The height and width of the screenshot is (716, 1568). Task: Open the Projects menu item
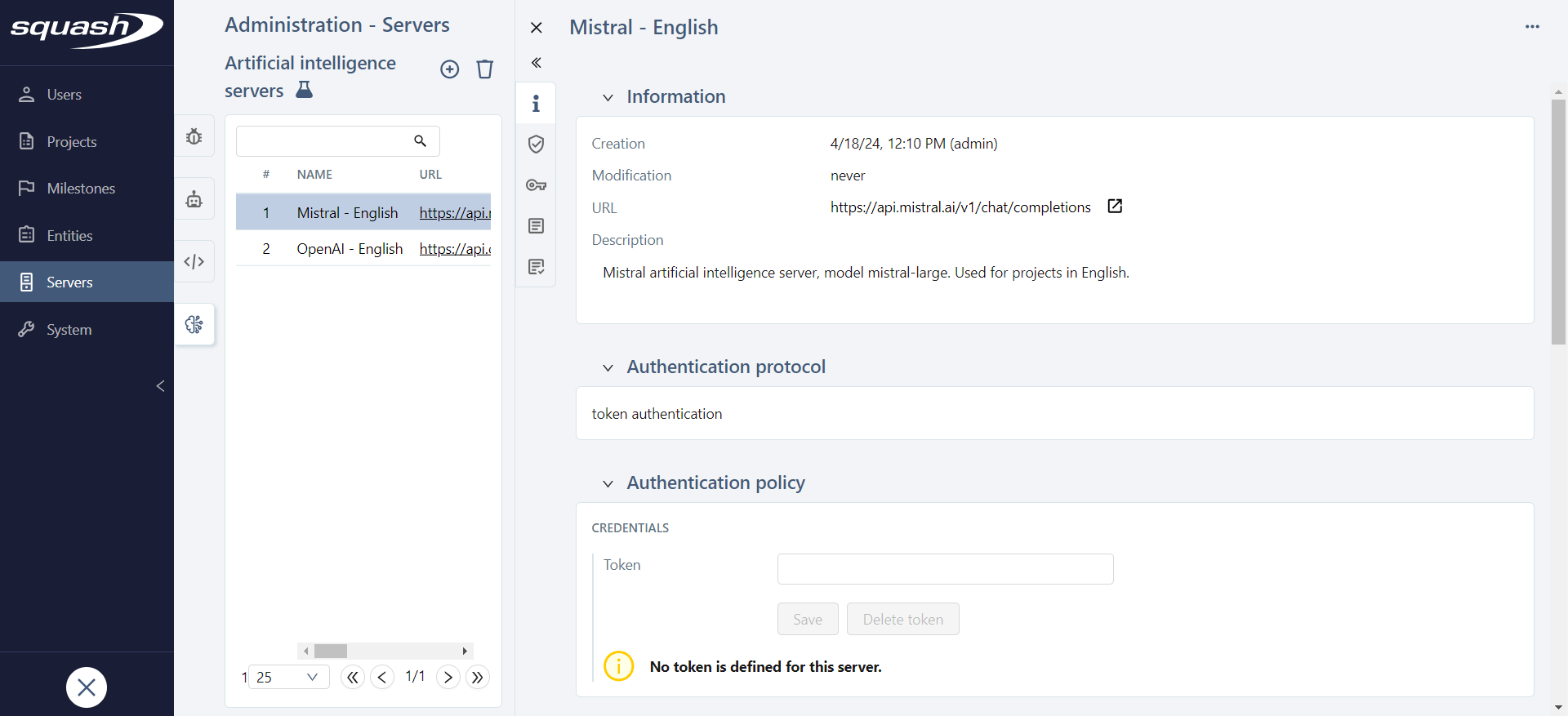[x=71, y=142]
